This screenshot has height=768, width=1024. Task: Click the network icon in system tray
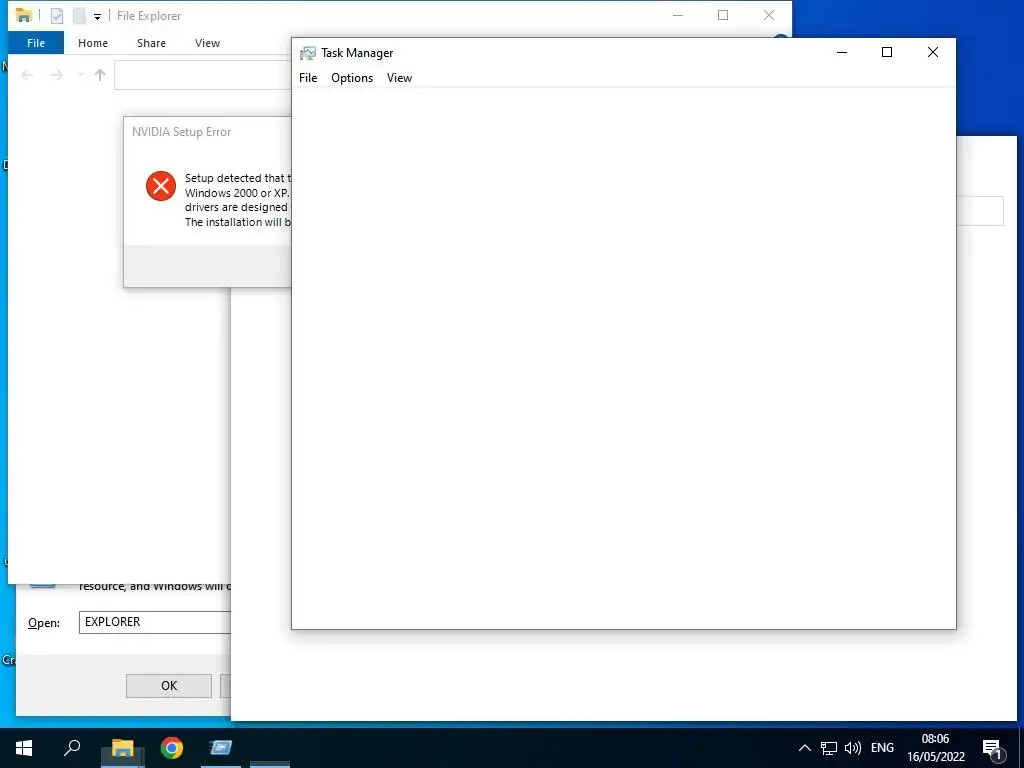829,748
